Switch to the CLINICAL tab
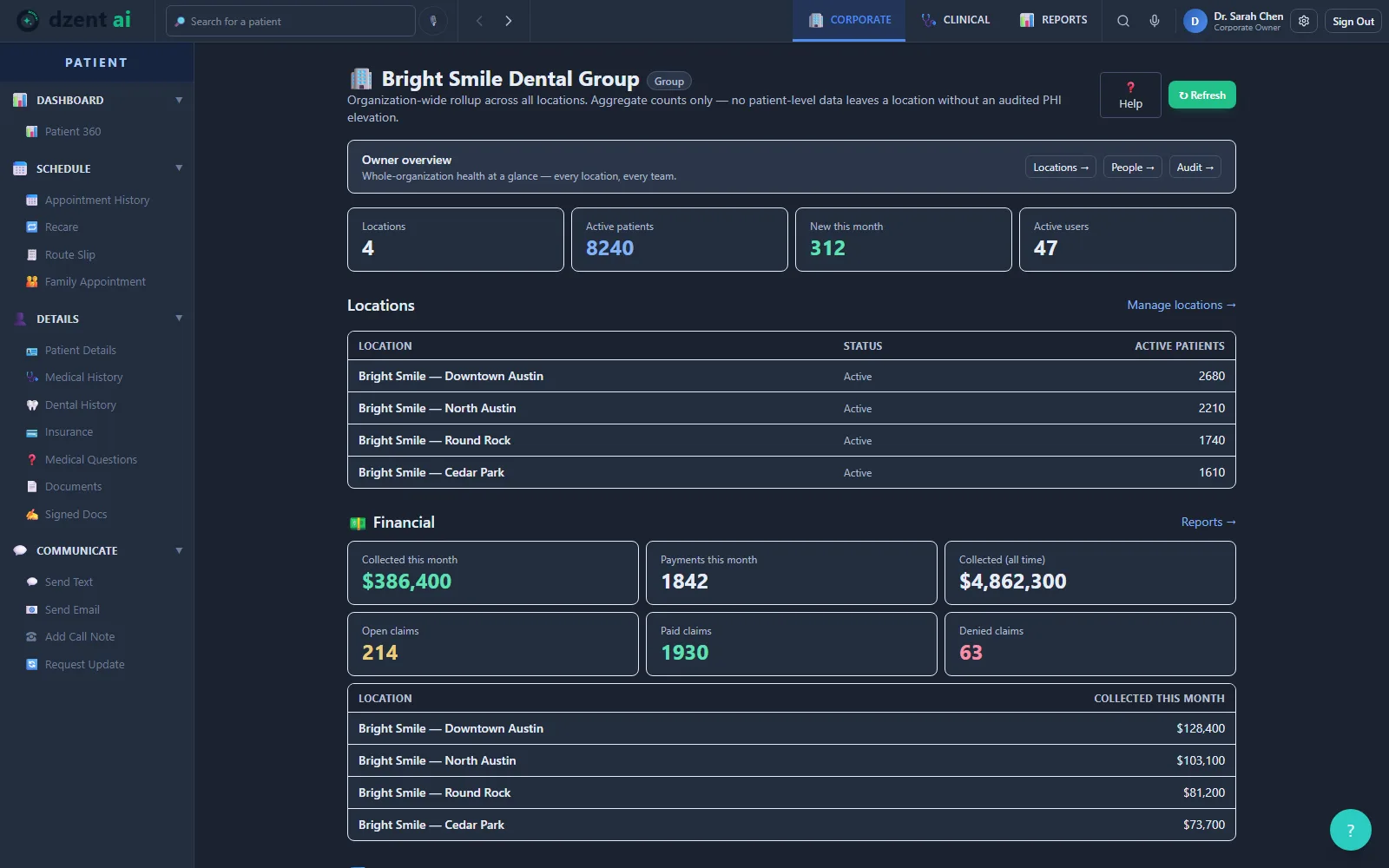 click(x=955, y=20)
